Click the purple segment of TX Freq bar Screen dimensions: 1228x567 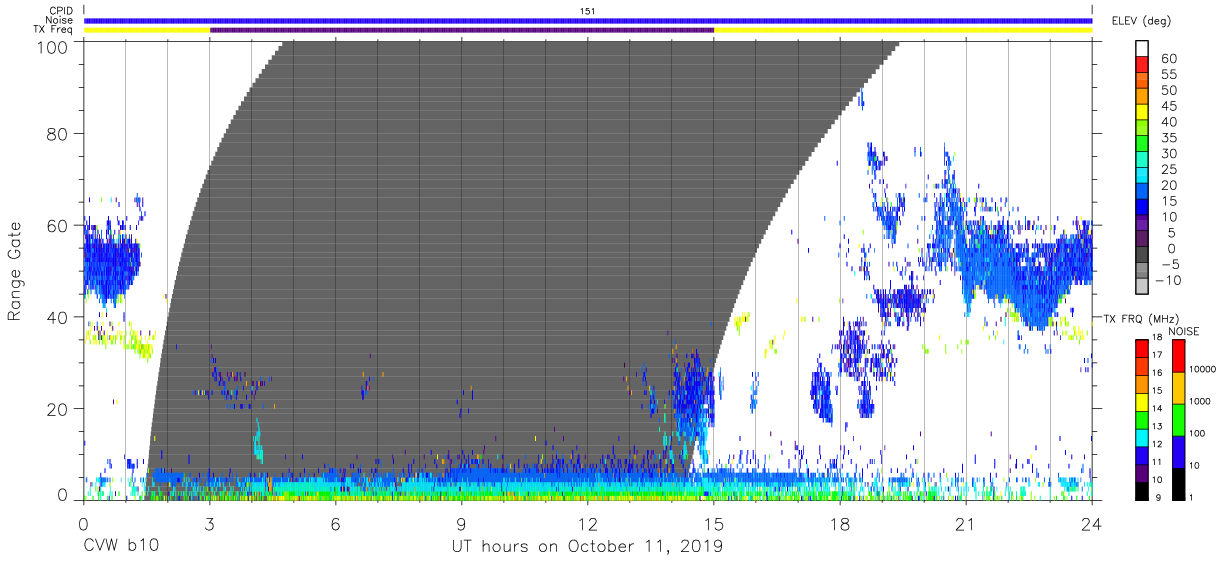[x=462, y=30]
